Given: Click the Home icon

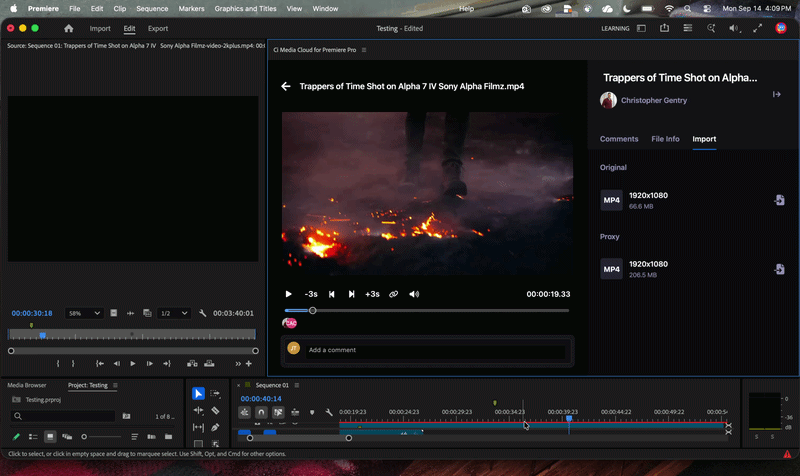Looking at the screenshot, I should (68, 29).
